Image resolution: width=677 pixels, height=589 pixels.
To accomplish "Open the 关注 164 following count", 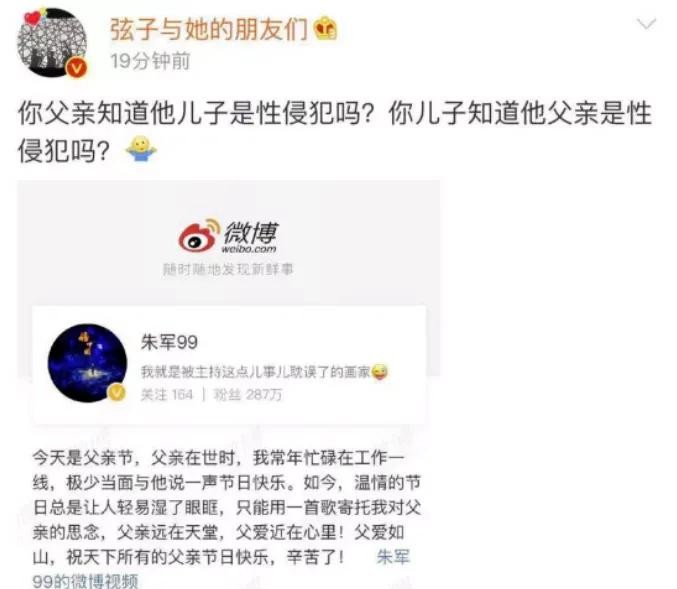I will point(167,394).
